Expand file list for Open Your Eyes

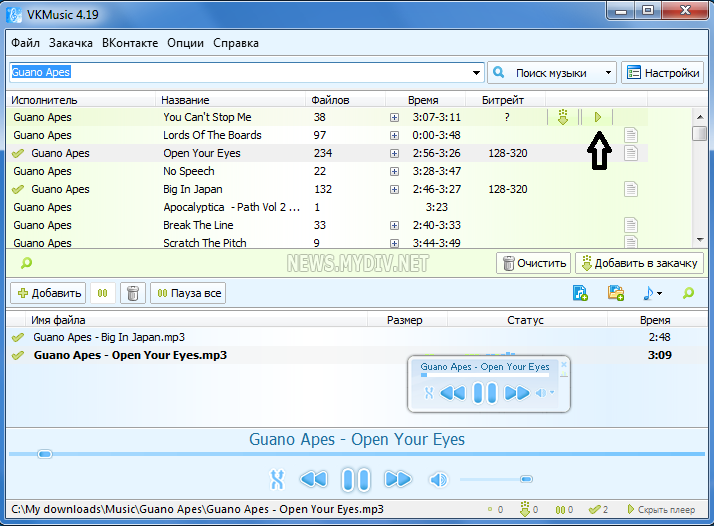click(x=394, y=153)
